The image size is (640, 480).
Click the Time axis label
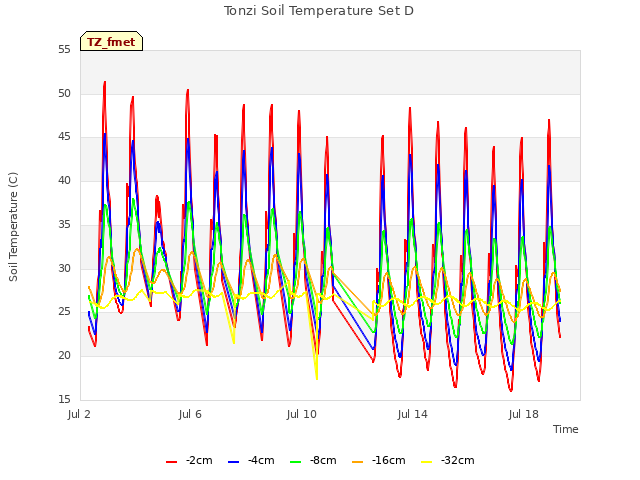coord(566,429)
